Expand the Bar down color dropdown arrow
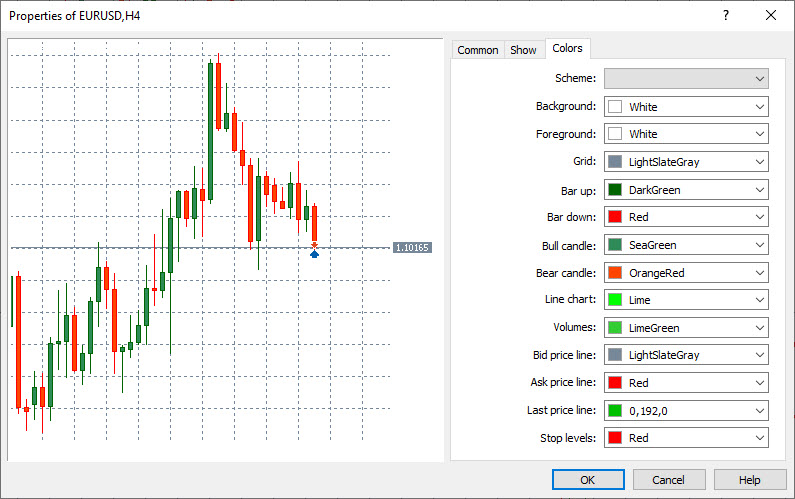The height and width of the screenshot is (499, 795). pos(760,217)
